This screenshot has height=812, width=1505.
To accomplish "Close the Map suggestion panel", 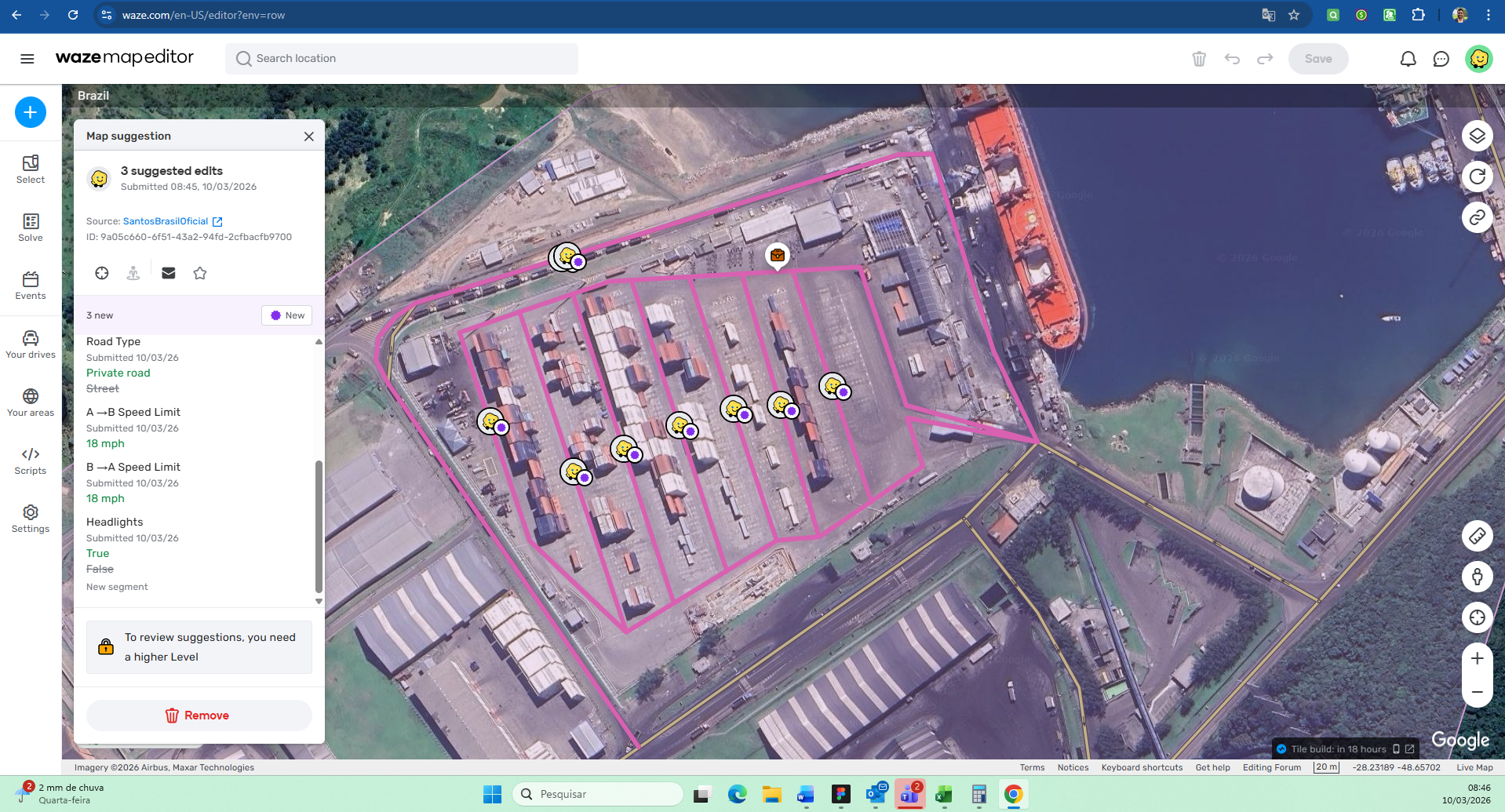I will (x=309, y=137).
